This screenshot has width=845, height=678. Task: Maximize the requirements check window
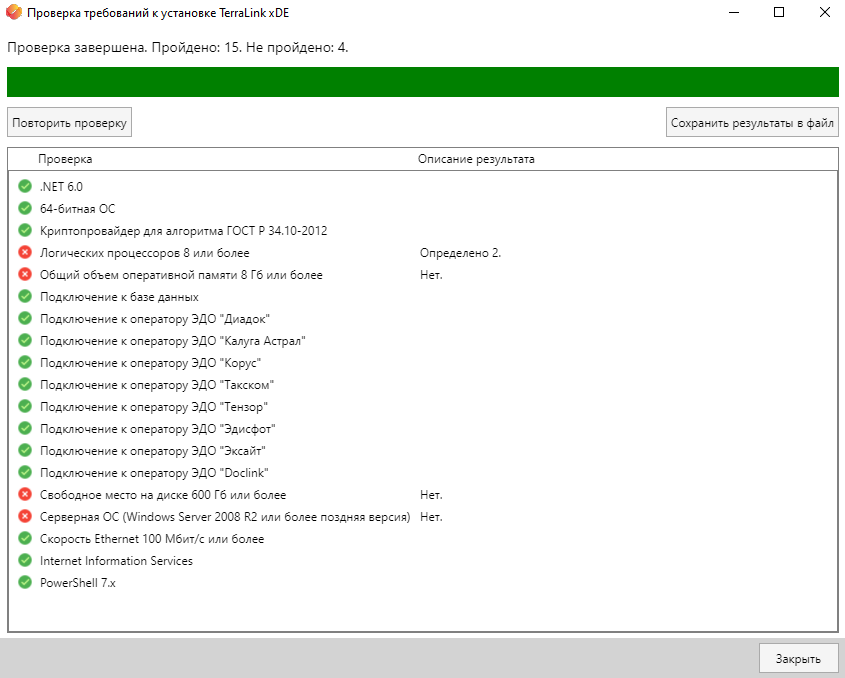point(779,12)
